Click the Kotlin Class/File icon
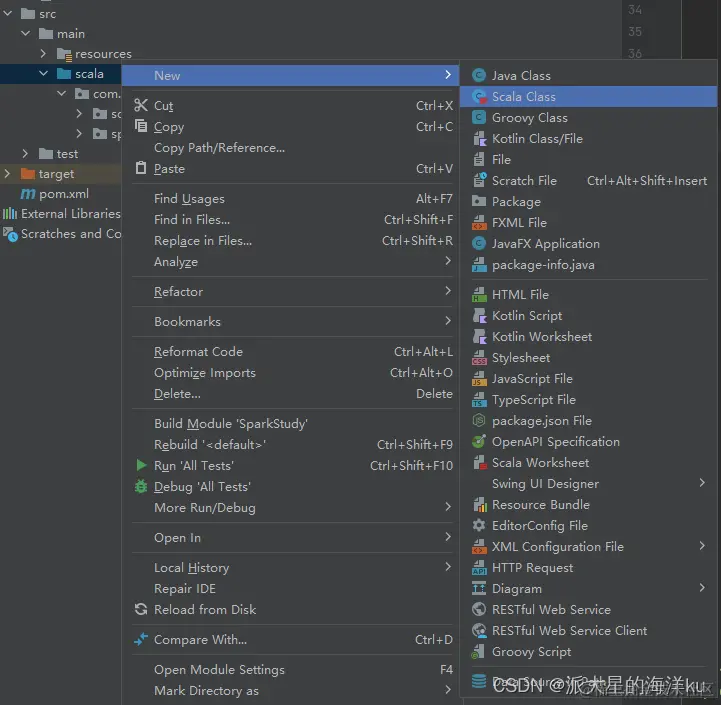The image size is (721, 705). pos(479,138)
